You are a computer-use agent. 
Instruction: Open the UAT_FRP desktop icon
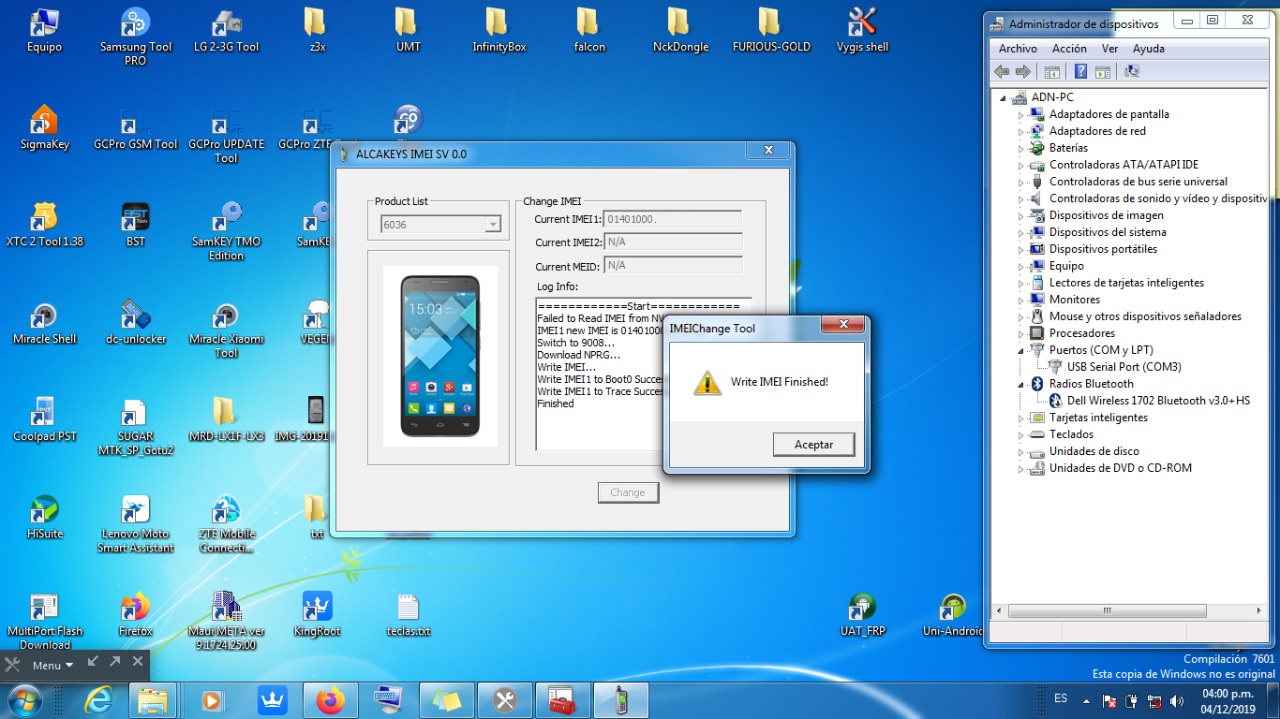(x=862, y=614)
